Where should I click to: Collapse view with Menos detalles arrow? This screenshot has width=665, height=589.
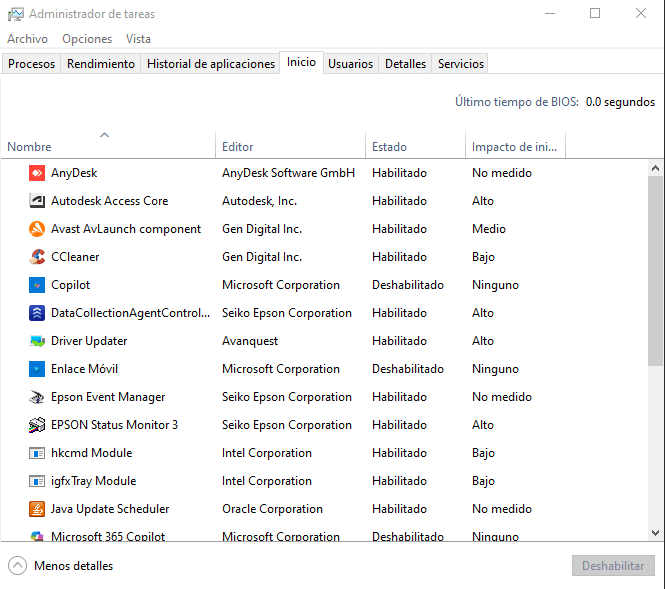click(17, 566)
